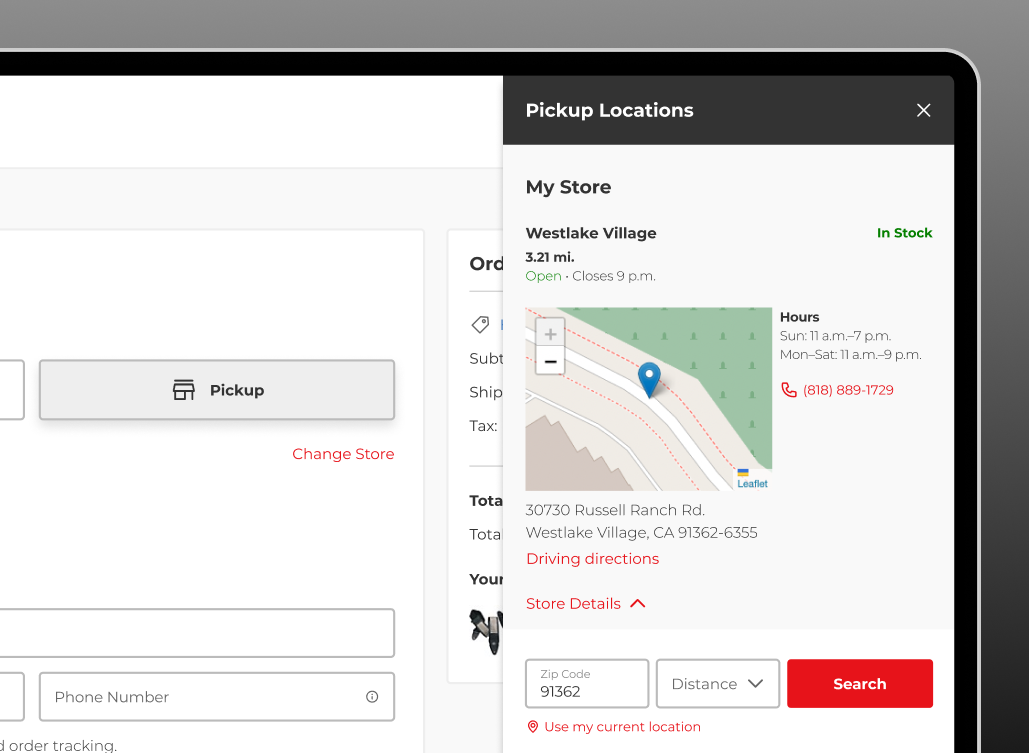
Task: Click the tag icon in order summary
Action: click(x=480, y=325)
